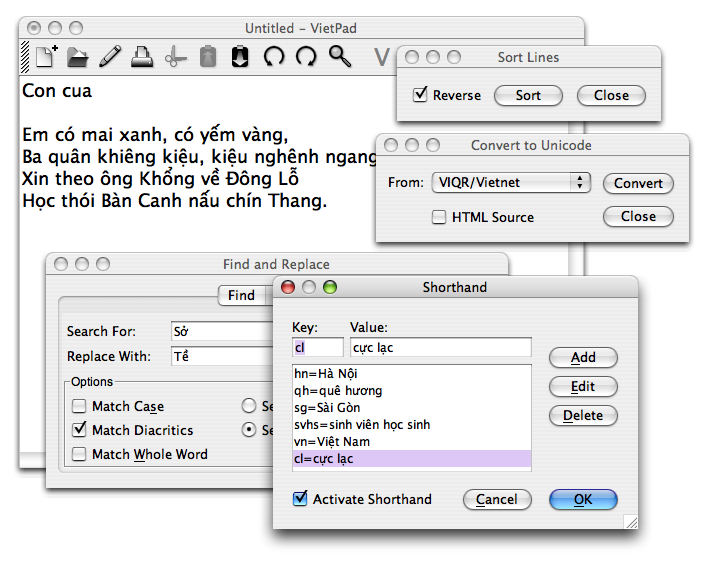Viewport: 706px width, 566px height.
Task: Open a file using the folder icon
Action: pos(78,57)
